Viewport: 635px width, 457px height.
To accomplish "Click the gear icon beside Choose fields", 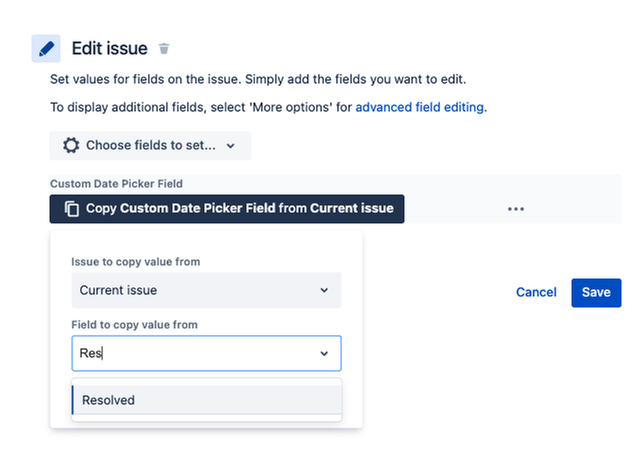I will click(x=71, y=145).
